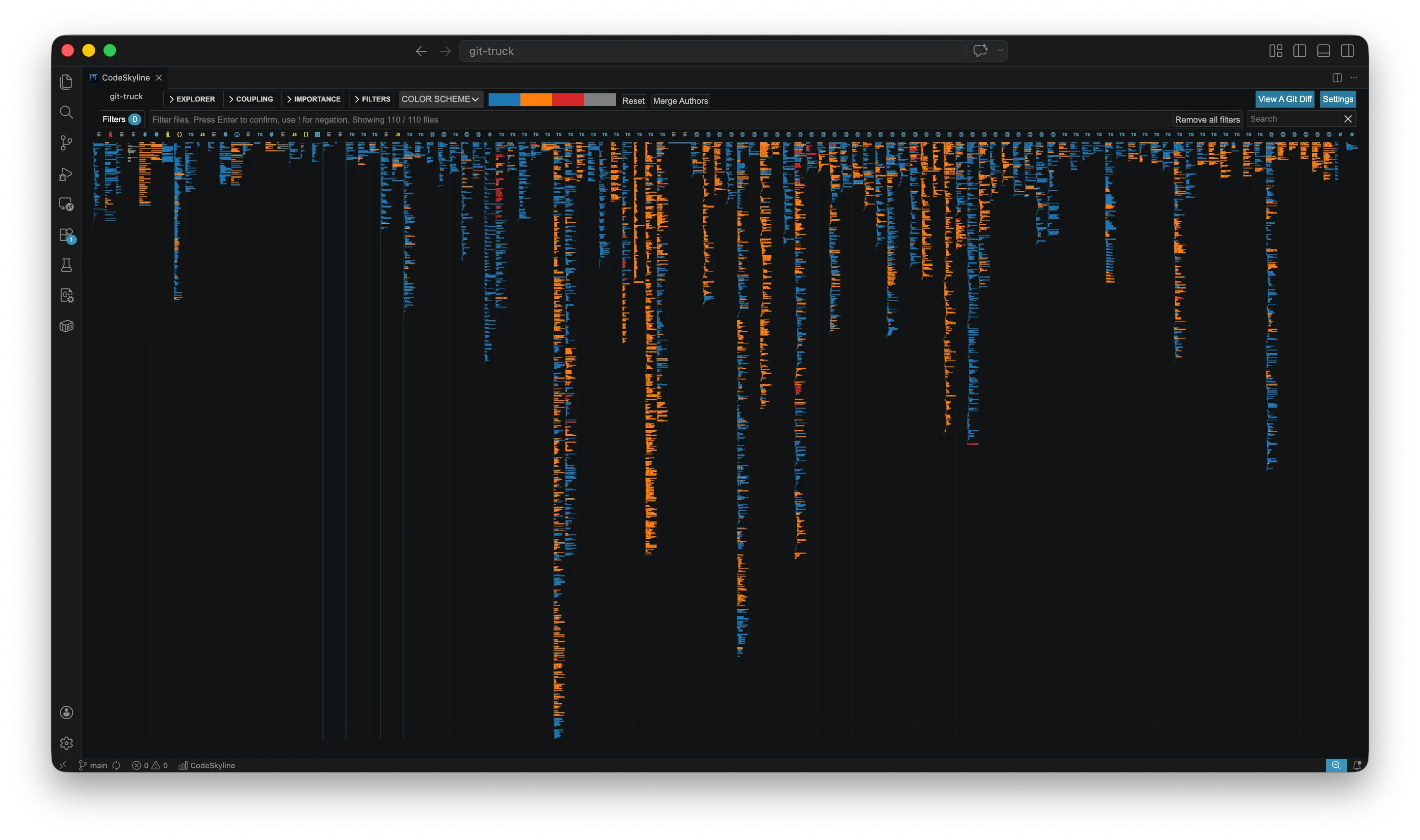Toggle the bottom panel
This screenshot has height=840, width=1420.
tap(1323, 51)
